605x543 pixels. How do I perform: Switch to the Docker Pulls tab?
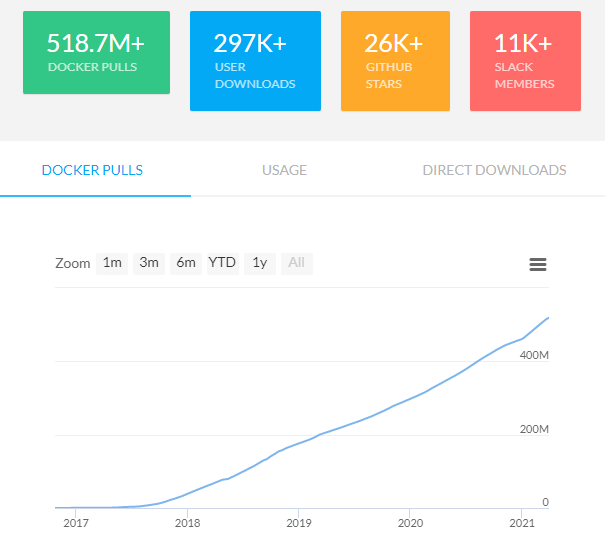click(92, 170)
